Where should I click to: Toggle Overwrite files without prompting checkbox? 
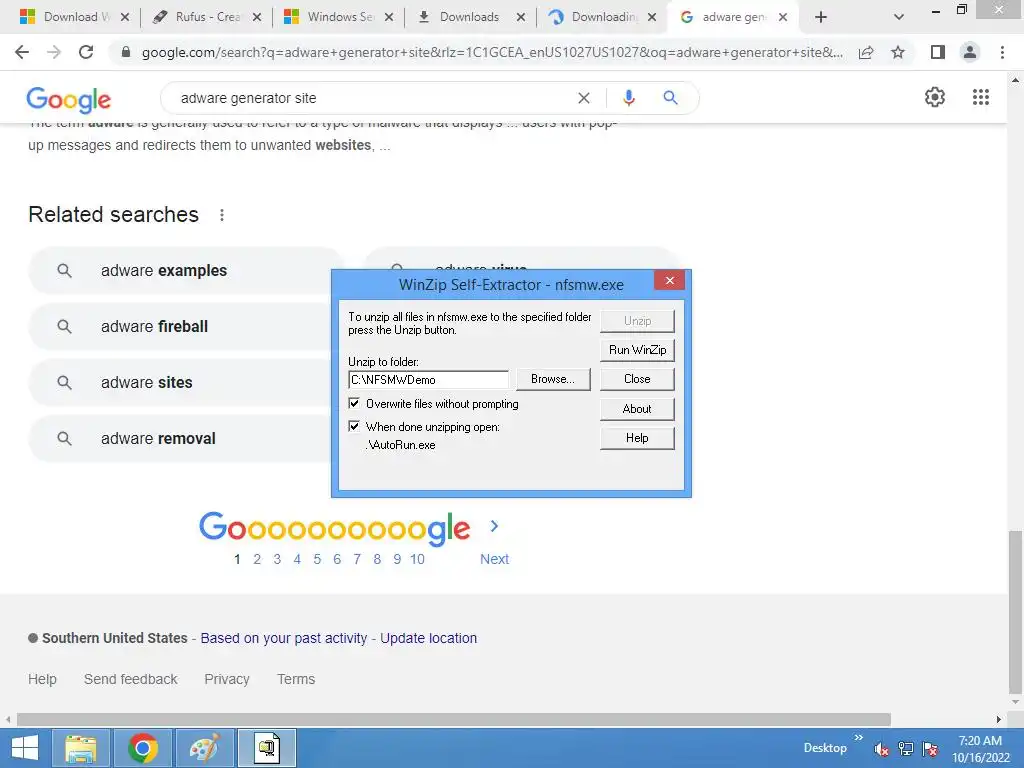point(354,404)
